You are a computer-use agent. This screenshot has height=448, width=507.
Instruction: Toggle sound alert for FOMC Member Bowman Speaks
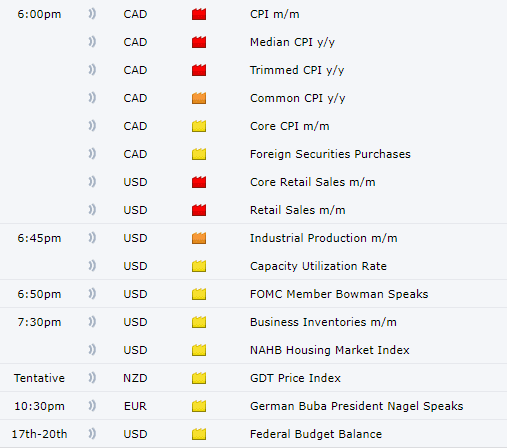click(x=92, y=294)
